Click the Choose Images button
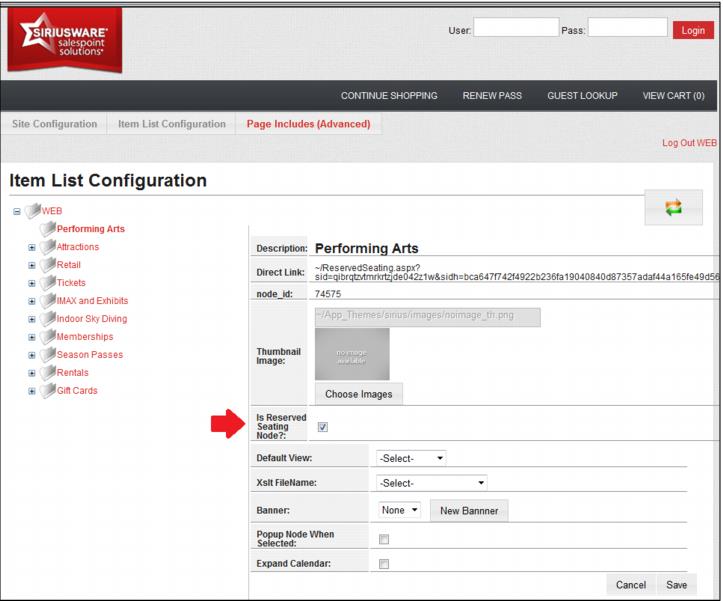The height and width of the screenshot is (601, 723). [359, 394]
